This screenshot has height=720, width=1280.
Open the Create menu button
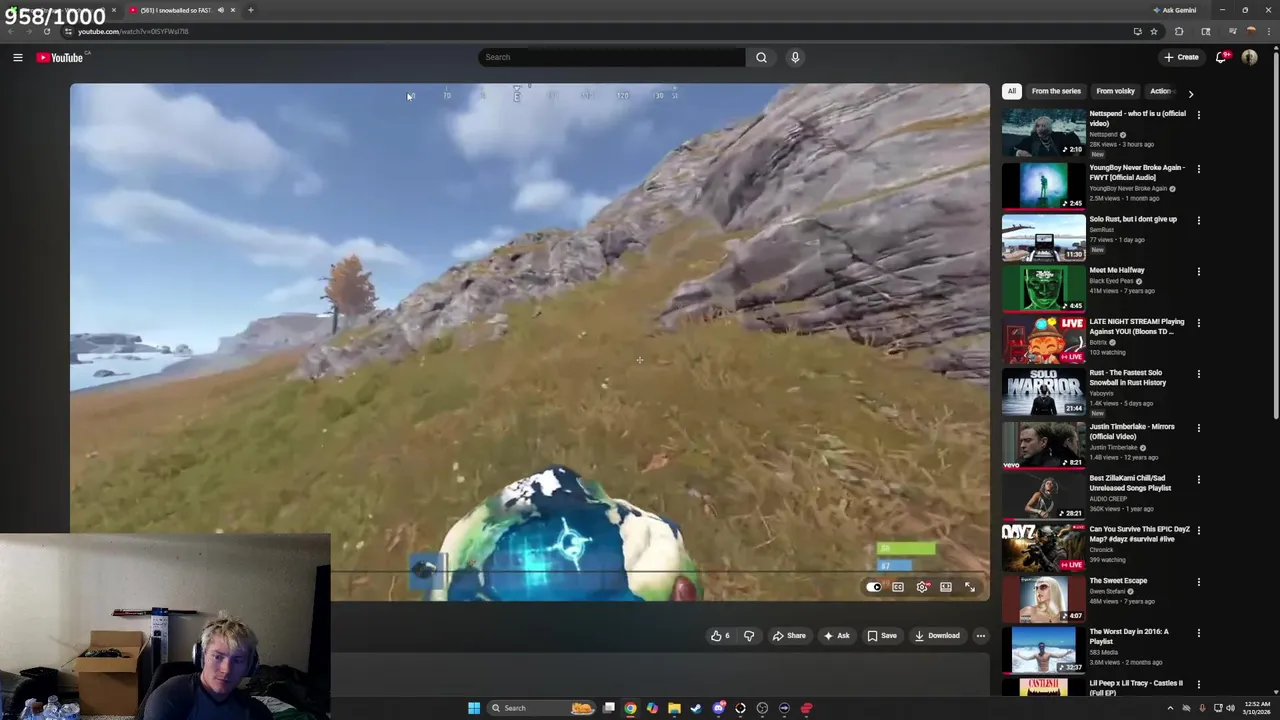pos(1181,57)
